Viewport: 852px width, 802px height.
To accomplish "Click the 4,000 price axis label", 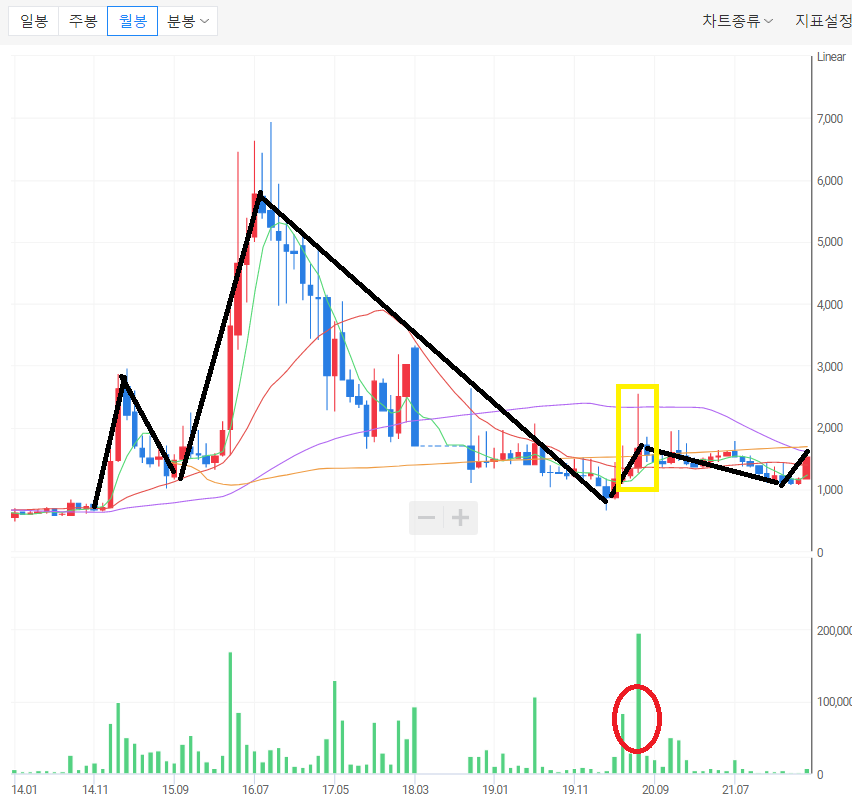I will [x=830, y=304].
